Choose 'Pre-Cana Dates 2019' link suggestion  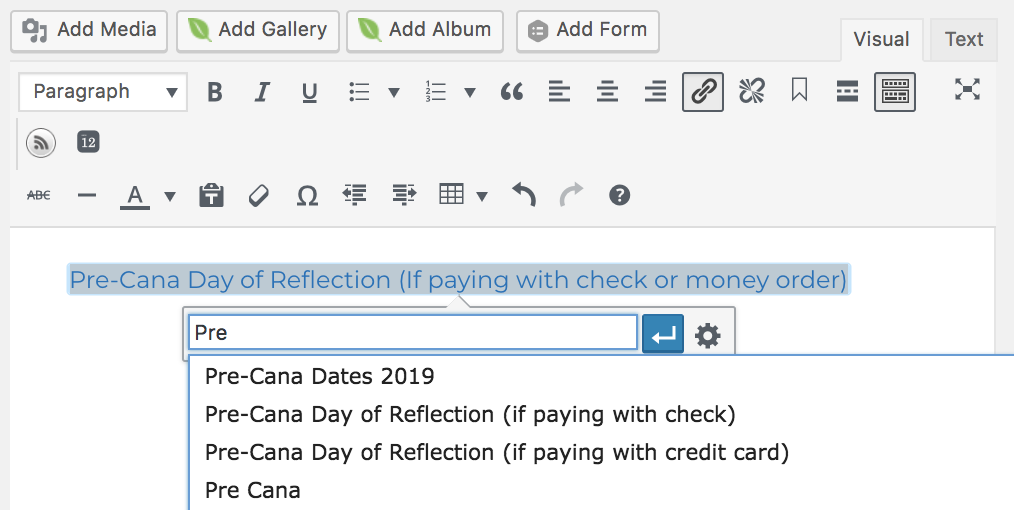320,377
